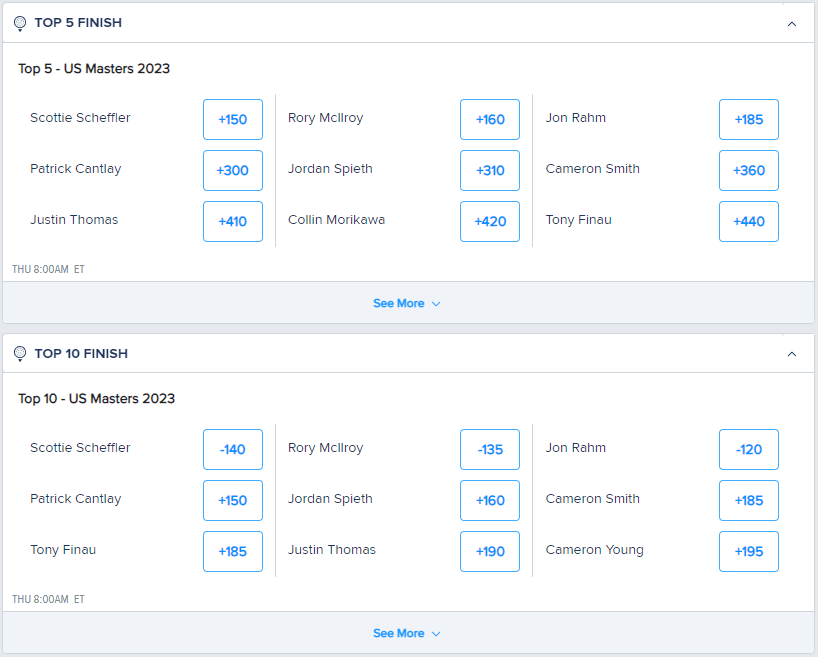Image resolution: width=818 pixels, height=657 pixels.
Task: Click Scottie Scheffler's name in Top 5 list
Action: coord(80,118)
